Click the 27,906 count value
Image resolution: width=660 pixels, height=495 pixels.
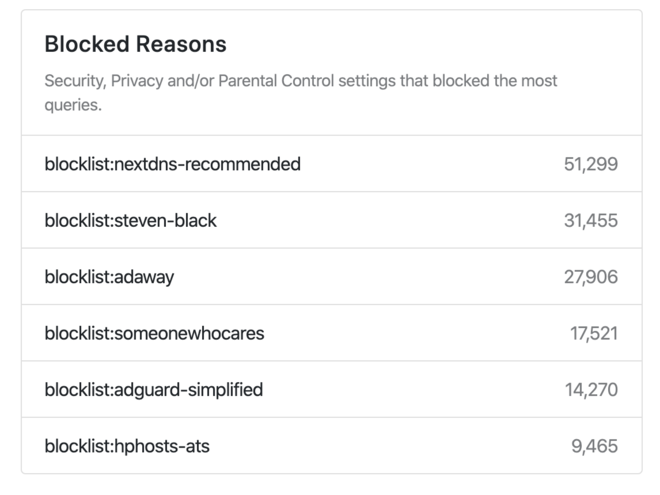coord(590,277)
